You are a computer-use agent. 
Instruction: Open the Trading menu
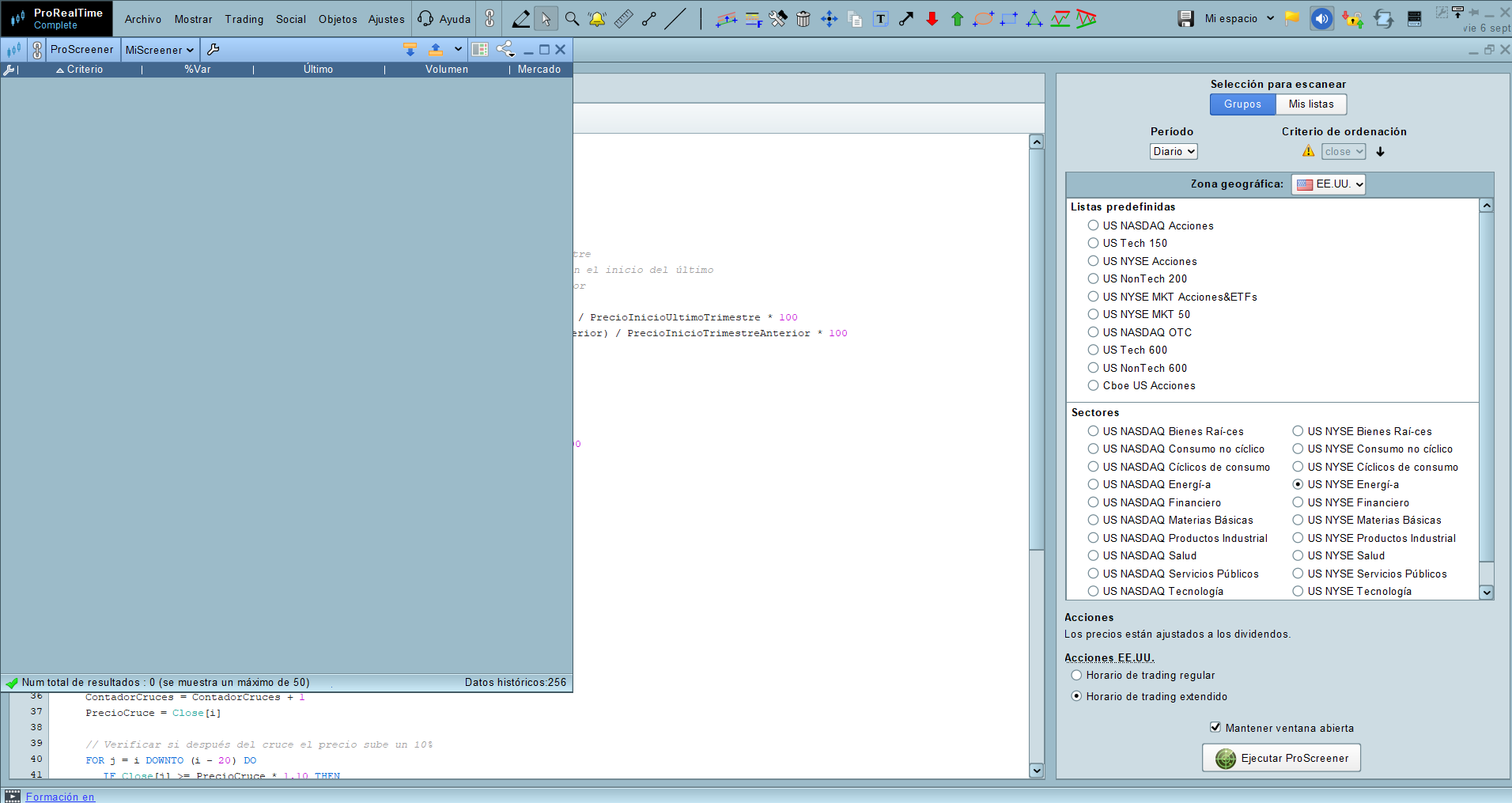click(244, 19)
